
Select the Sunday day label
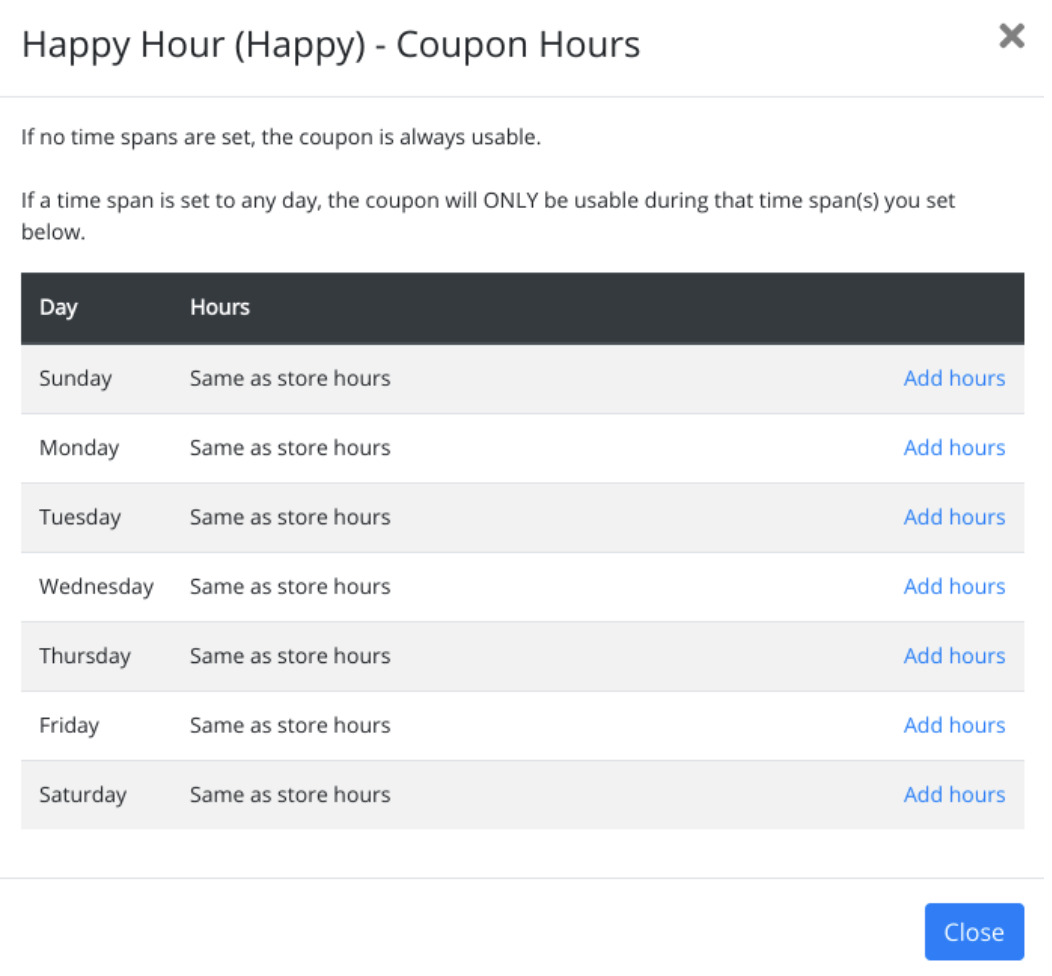click(75, 379)
